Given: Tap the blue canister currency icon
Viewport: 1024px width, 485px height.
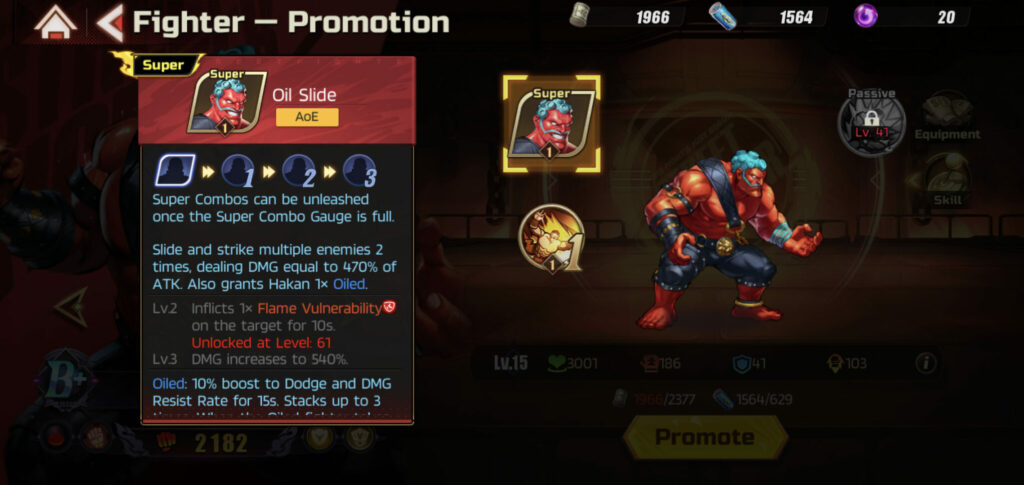Looking at the screenshot, I should coord(723,16).
